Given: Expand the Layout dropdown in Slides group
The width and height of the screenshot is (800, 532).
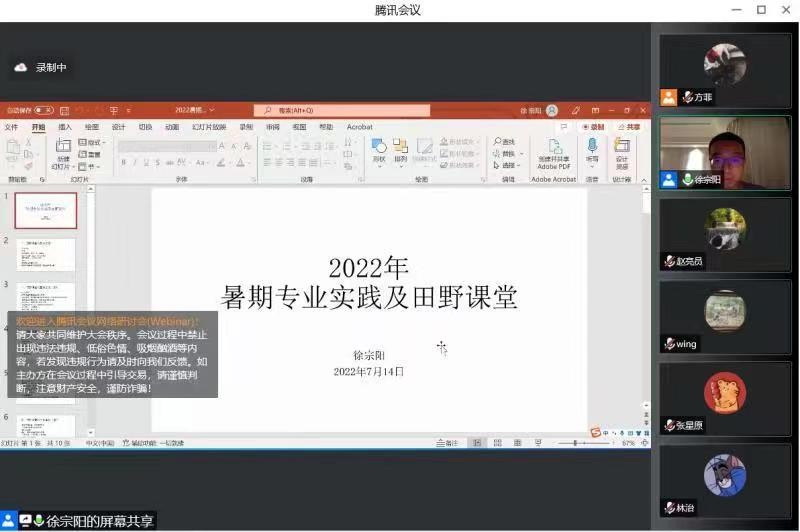Looking at the screenshot, I should pos(93,143).
